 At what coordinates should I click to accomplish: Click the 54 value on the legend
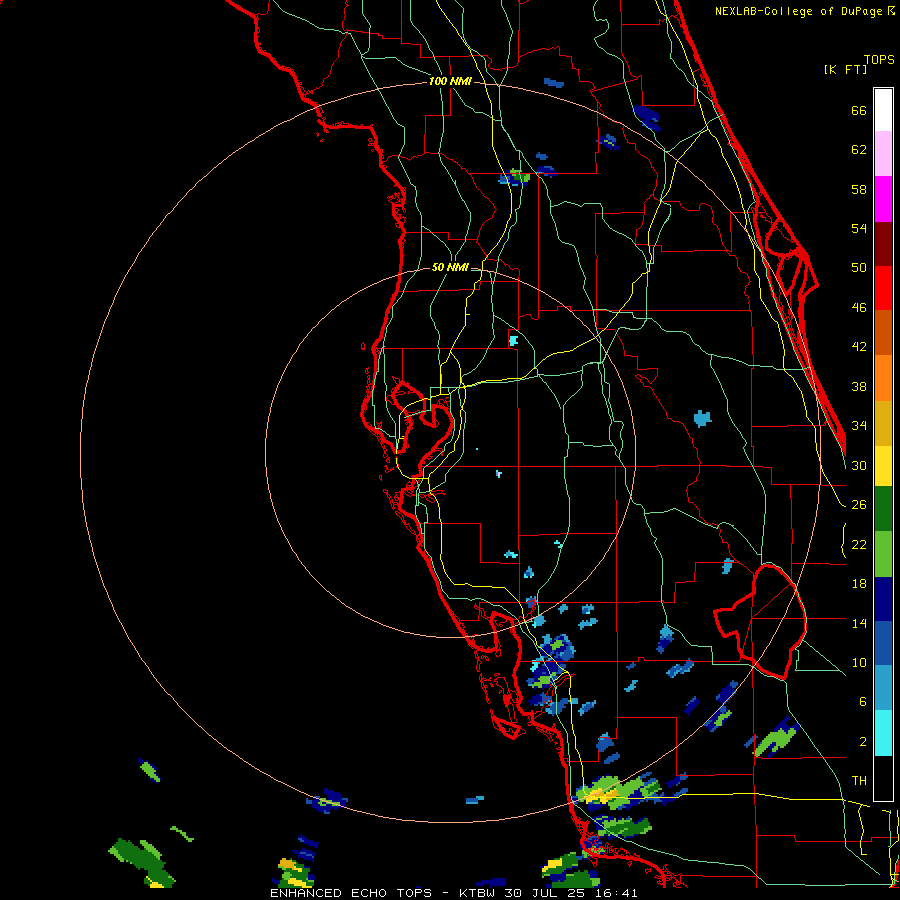pos(859,228)
